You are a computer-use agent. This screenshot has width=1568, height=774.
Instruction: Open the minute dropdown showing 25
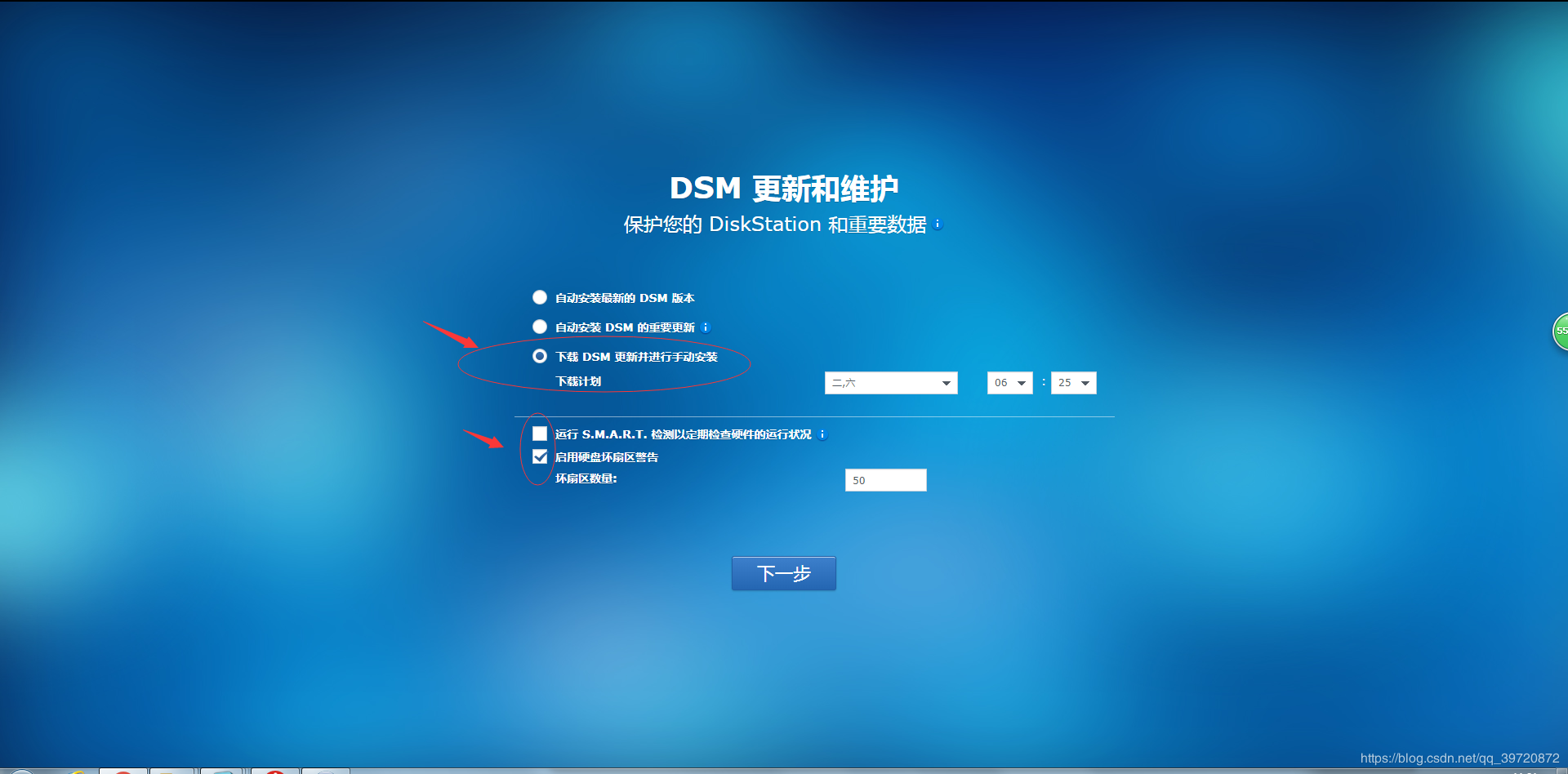pos(1074,383)
